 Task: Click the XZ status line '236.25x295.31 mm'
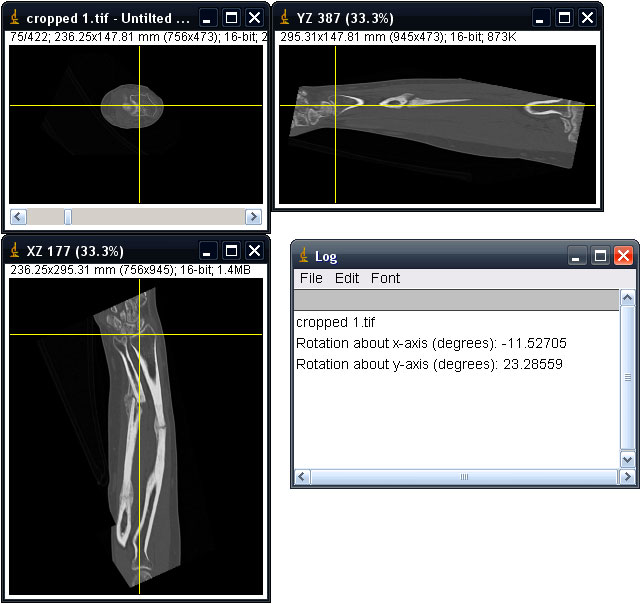131,270
